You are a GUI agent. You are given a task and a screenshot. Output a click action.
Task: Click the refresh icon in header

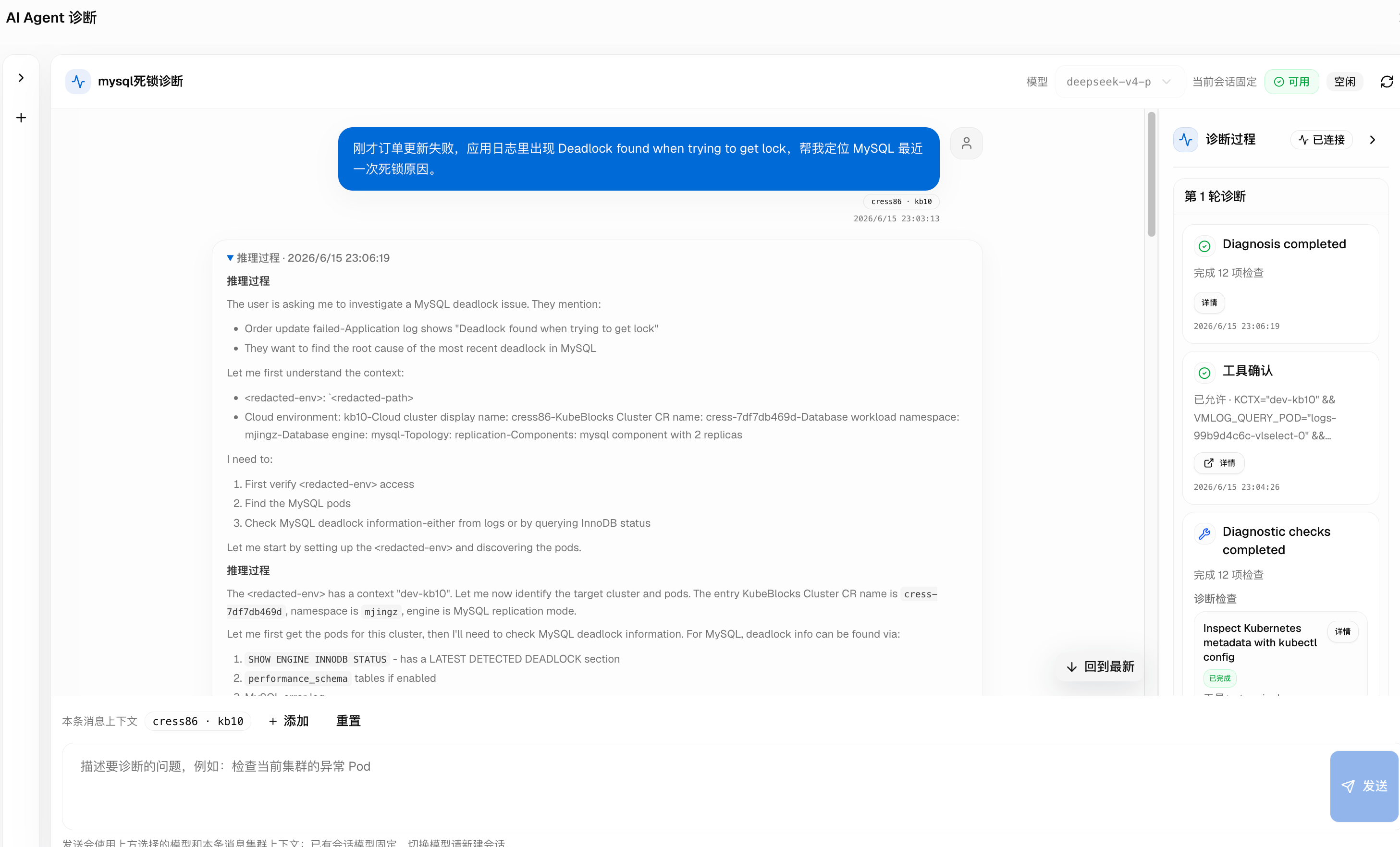coord(1387,82)
